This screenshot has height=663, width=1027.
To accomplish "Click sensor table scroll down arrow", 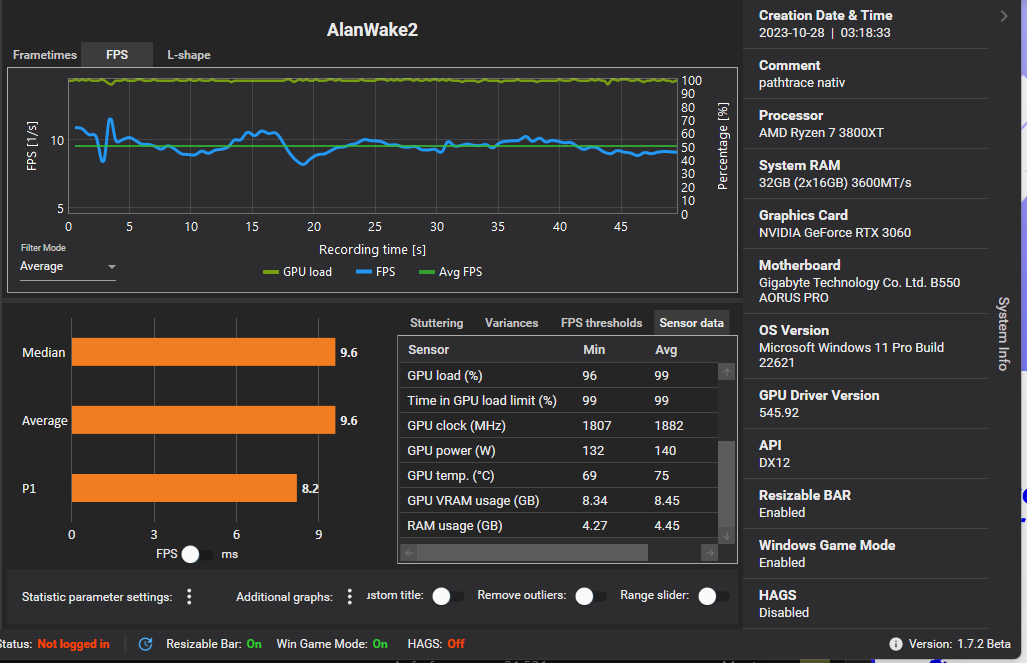I will point(726,536).
